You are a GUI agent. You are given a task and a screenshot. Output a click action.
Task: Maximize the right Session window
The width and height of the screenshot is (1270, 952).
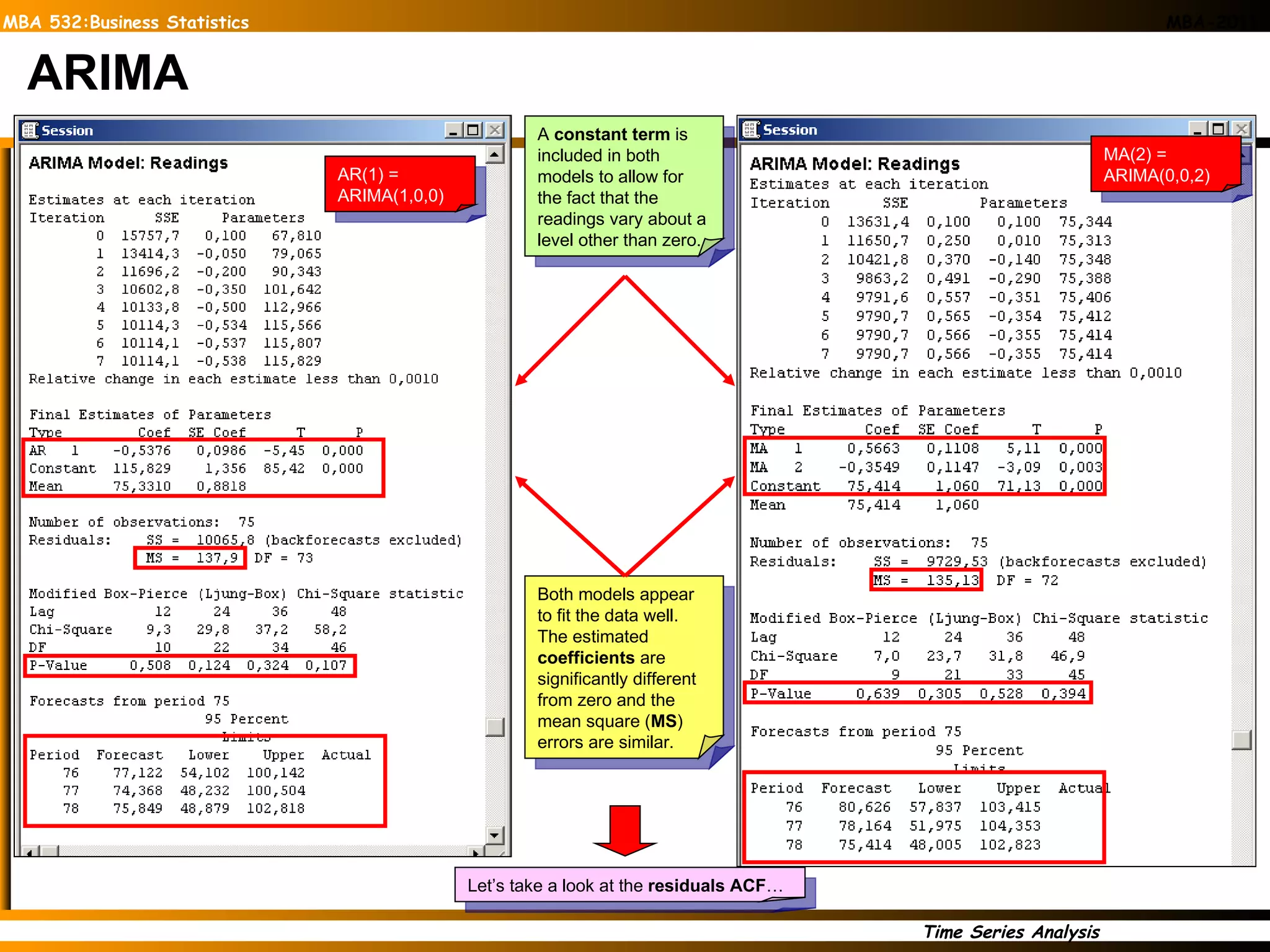pos(1219,129)
